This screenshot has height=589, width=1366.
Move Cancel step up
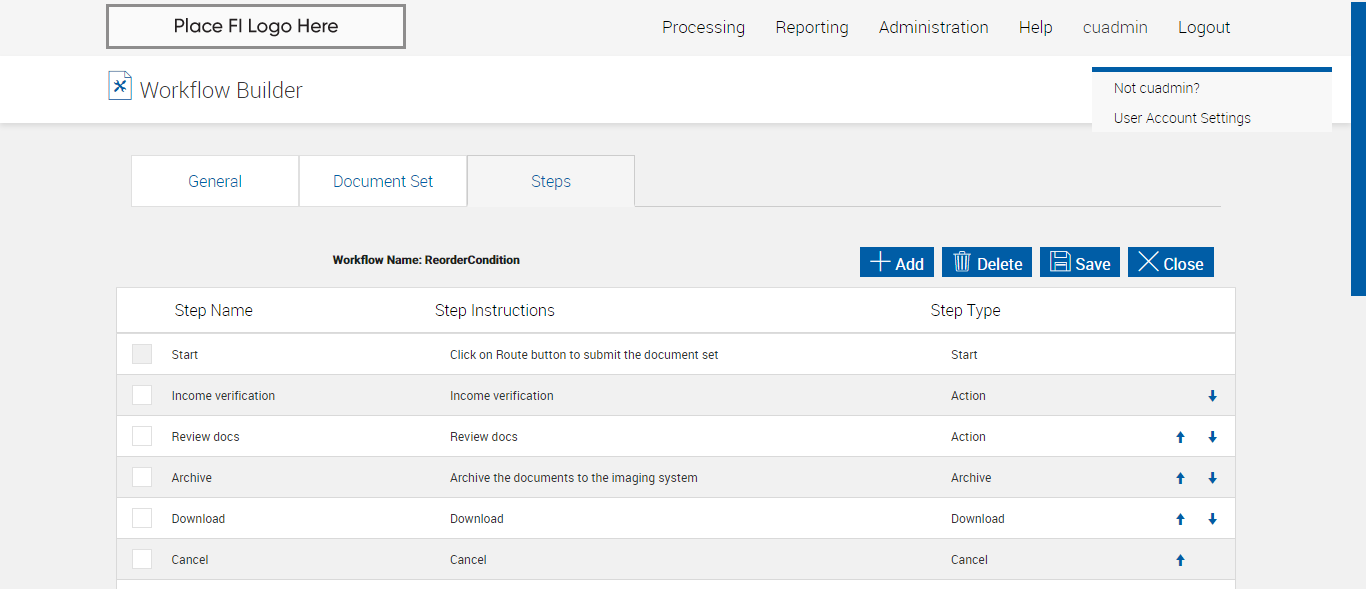(x=1180, y=560)
